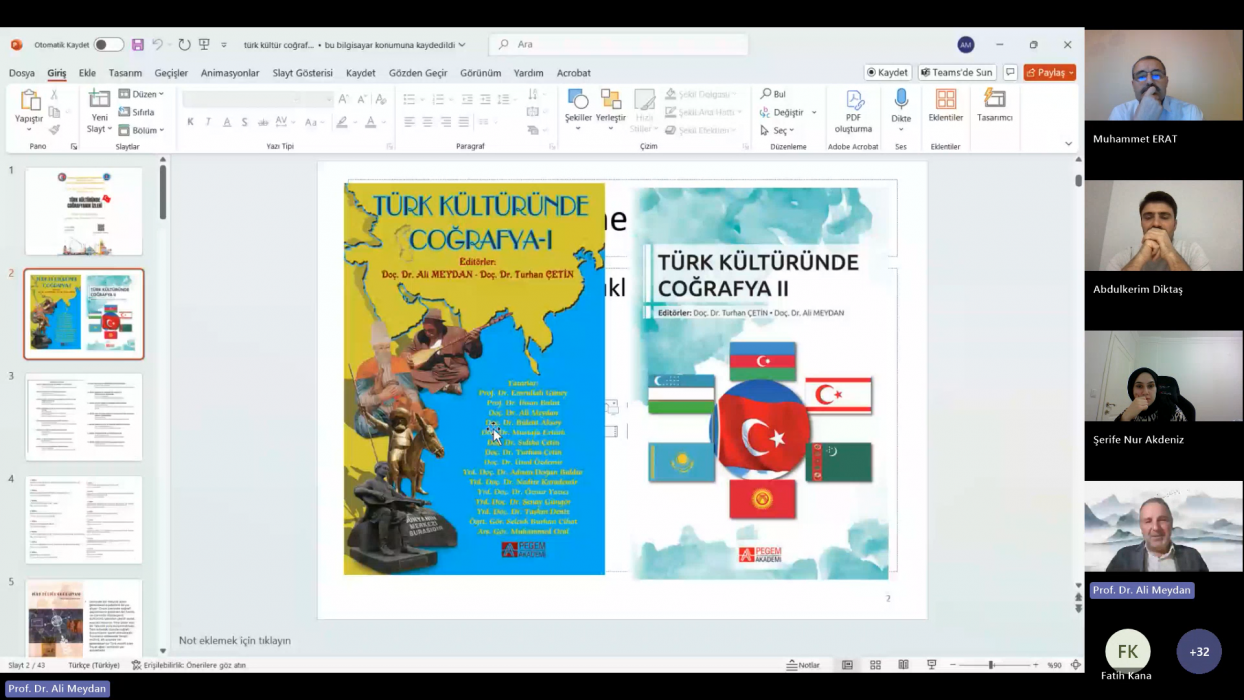This screenshot has width=1244, height=700.
Task: Open the Animasyonlar ribbon tab
Action: point(230,73)
